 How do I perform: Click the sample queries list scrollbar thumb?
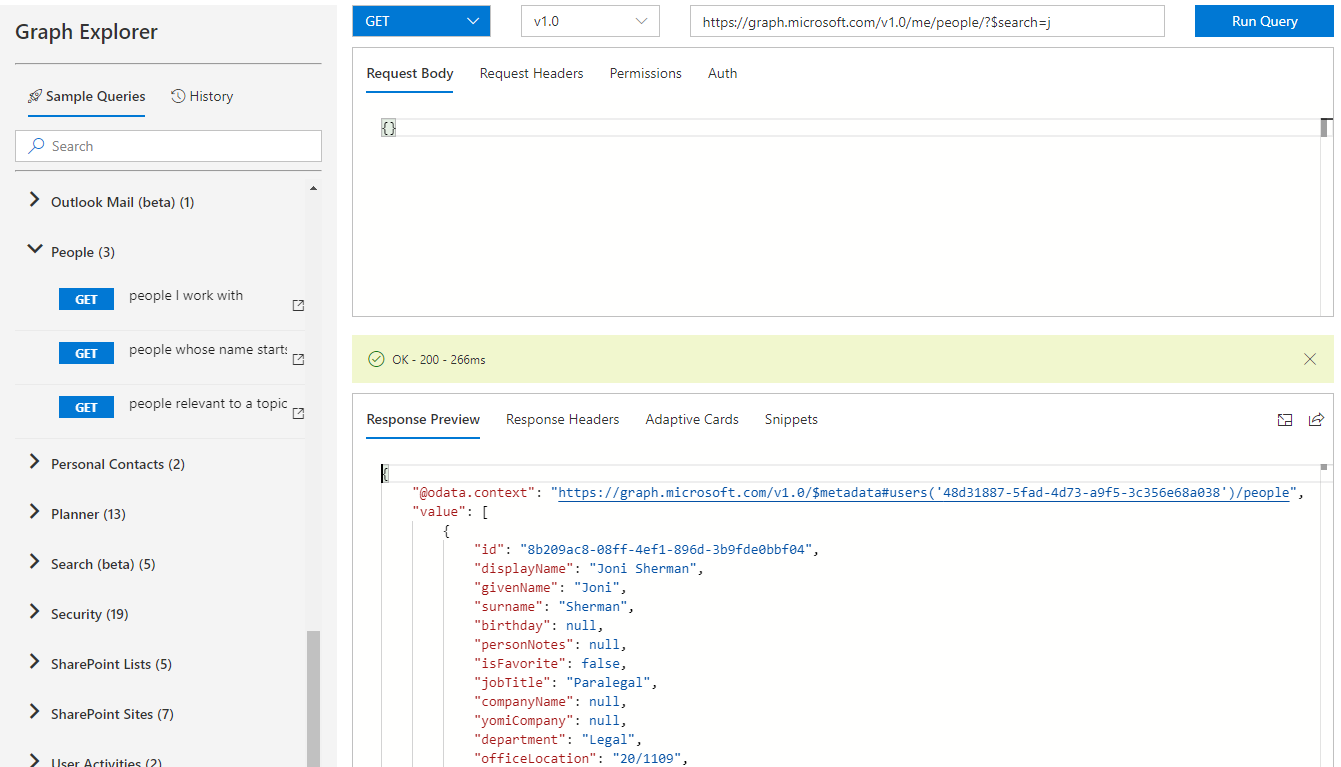click(313, 698)
